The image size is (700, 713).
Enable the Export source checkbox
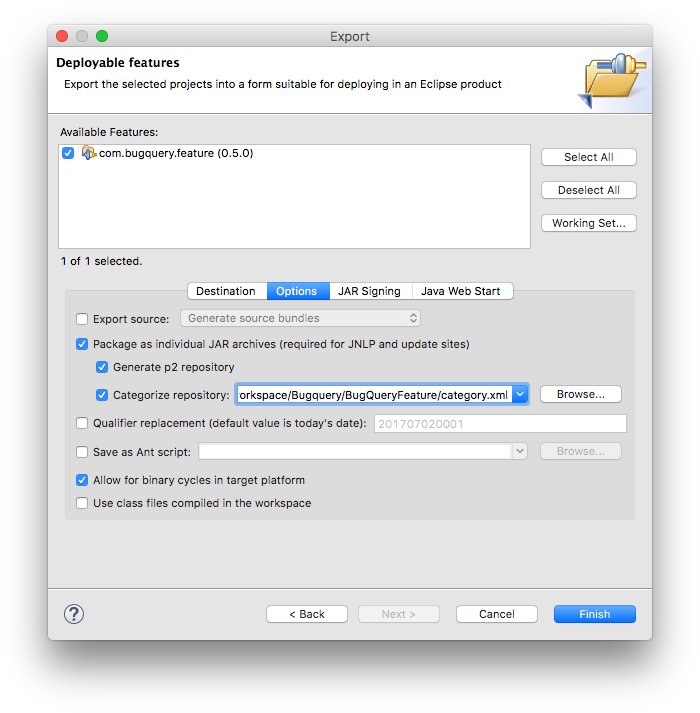click(x=82, y=319)
